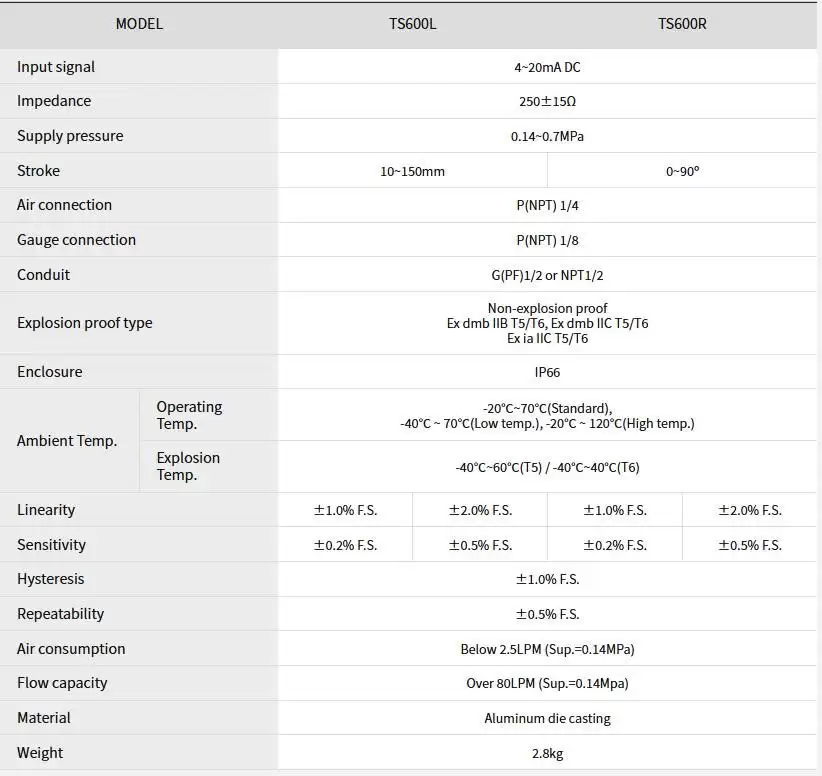Select the Operating Temp. sub-label
The width and height of the screenshot is (822, 776).
point(189,415)
